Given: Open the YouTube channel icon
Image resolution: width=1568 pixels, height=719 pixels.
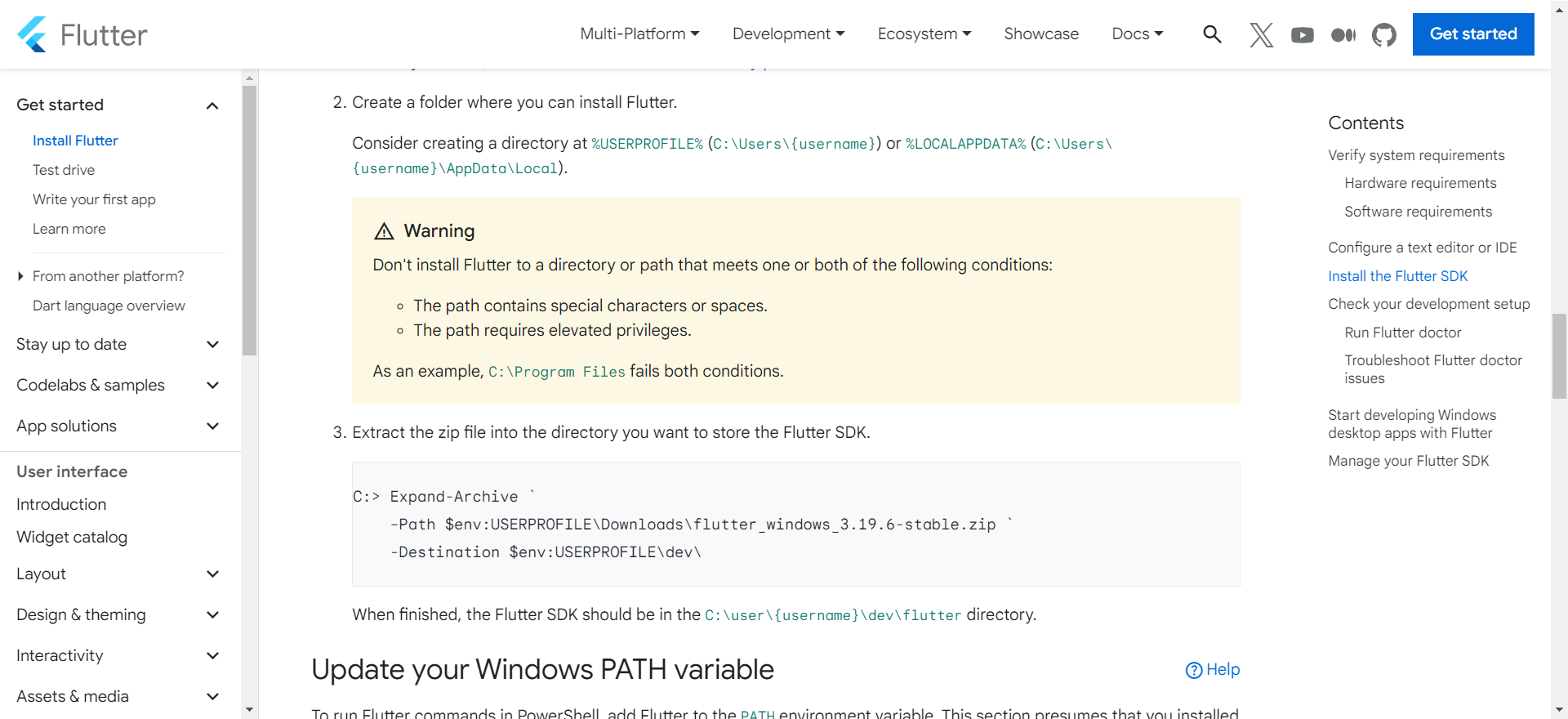Looking at the screenshot, I should [1302, 34].
